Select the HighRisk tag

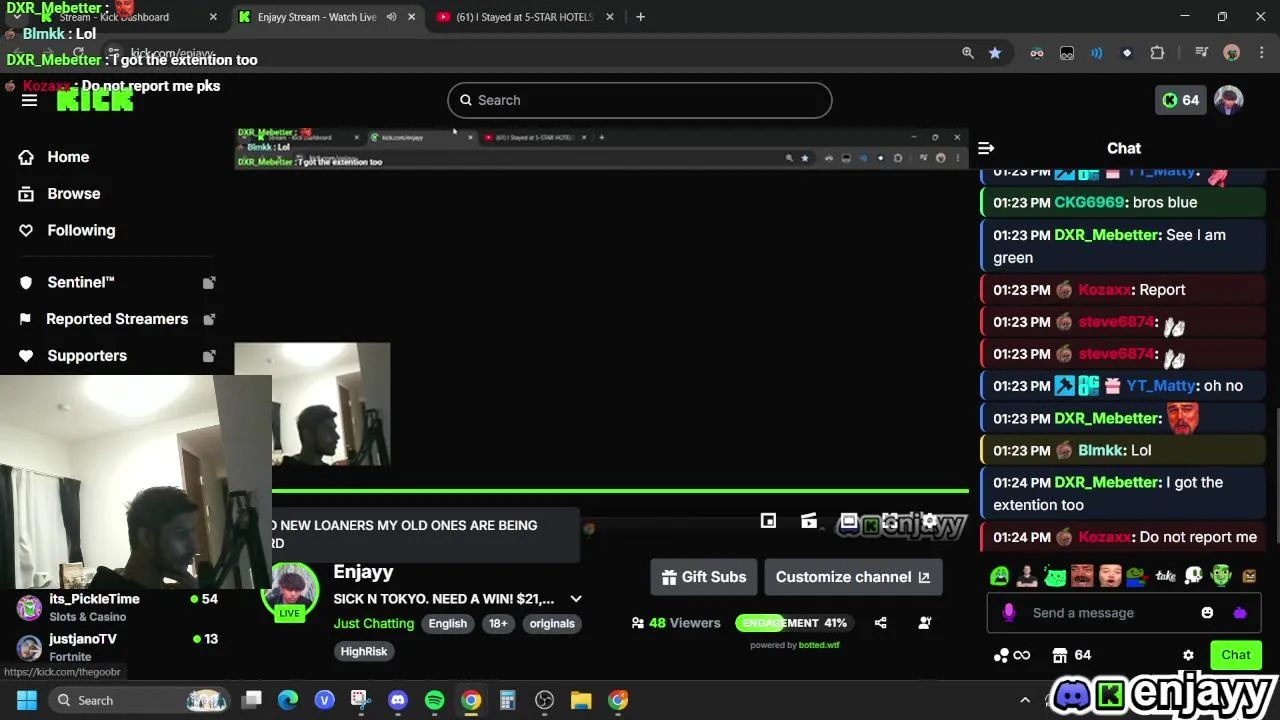(x=364, y=651)
